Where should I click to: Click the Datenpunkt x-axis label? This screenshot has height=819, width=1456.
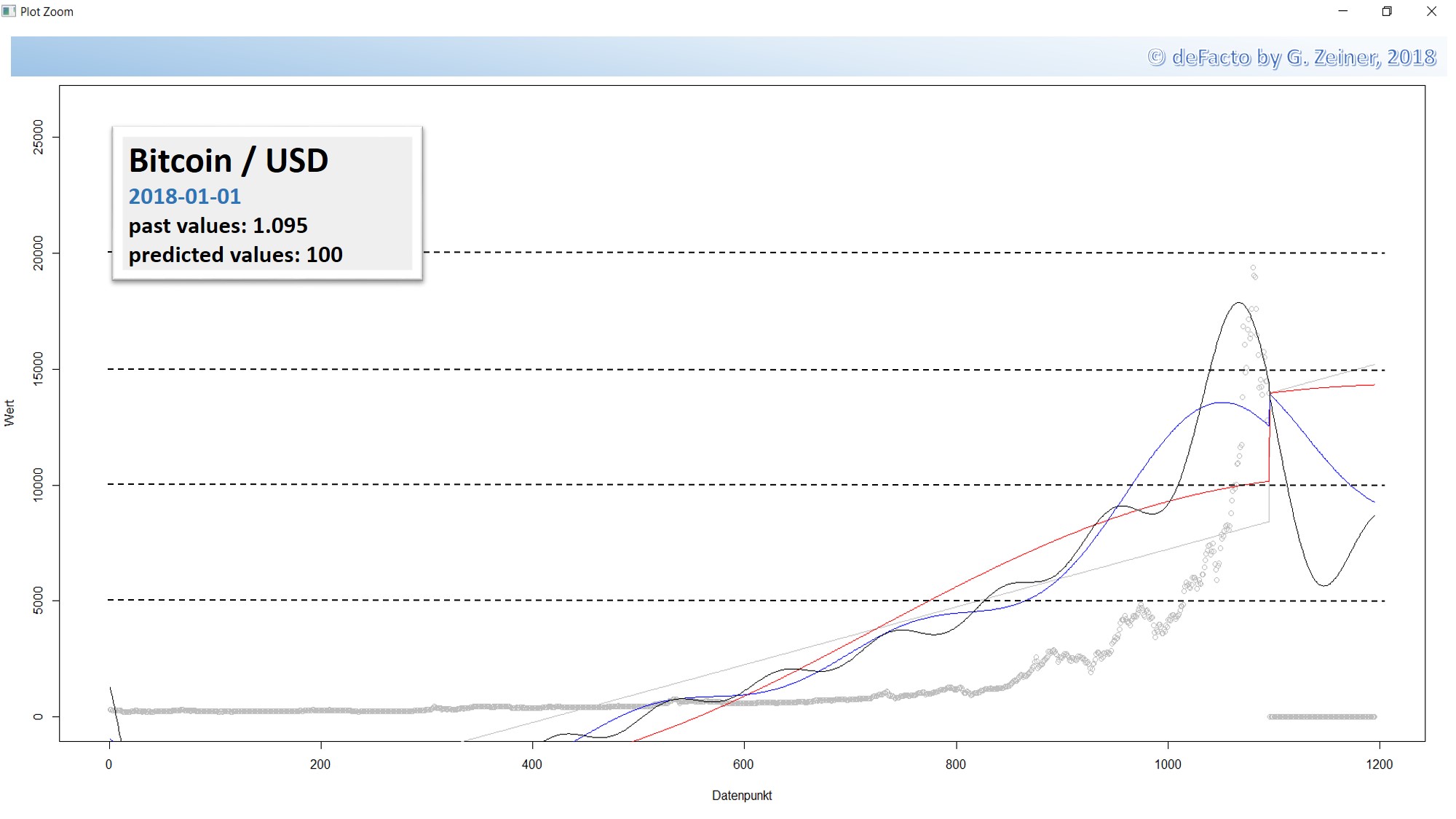[742, 796]
